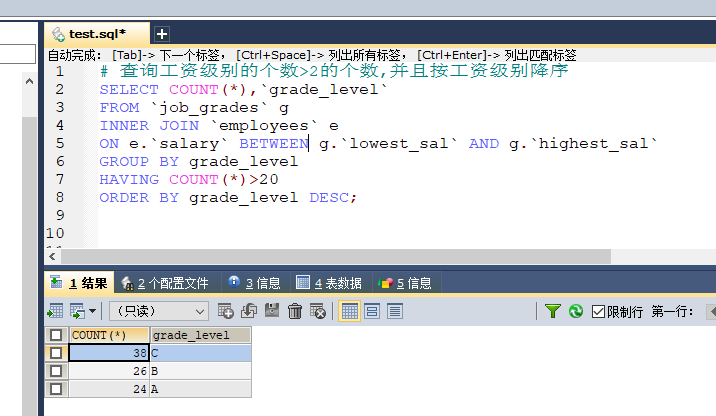The width and height of the screenshot is (716, 416).
Task: Switch to grid view mode
Action: (x=349, y=311)
